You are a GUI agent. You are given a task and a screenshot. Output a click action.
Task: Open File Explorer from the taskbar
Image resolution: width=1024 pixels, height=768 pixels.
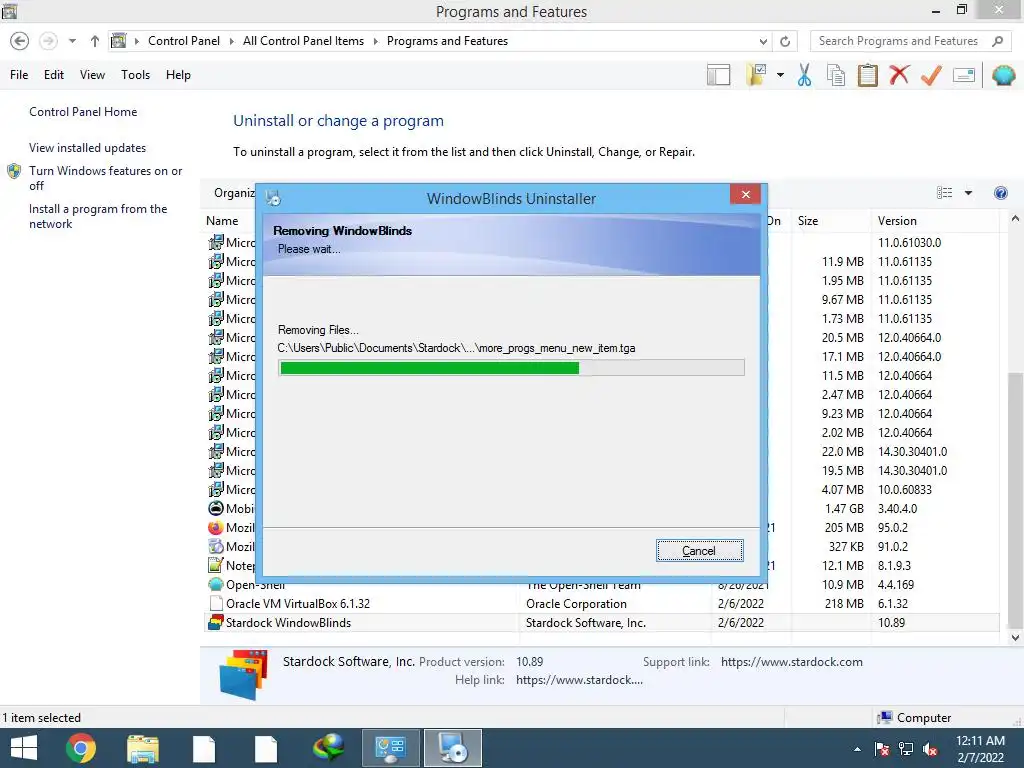(x=143, y=748)
